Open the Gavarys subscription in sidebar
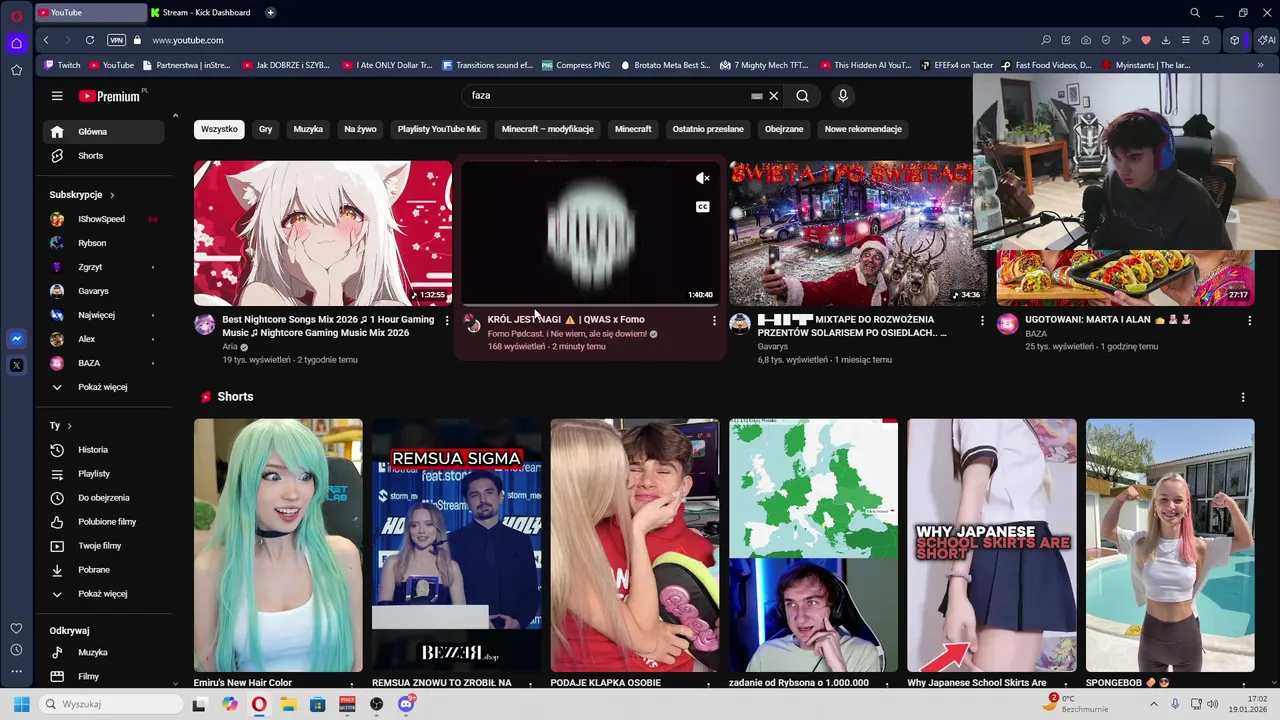Viewport: 1280px width, 720px height. pos(103,291)
